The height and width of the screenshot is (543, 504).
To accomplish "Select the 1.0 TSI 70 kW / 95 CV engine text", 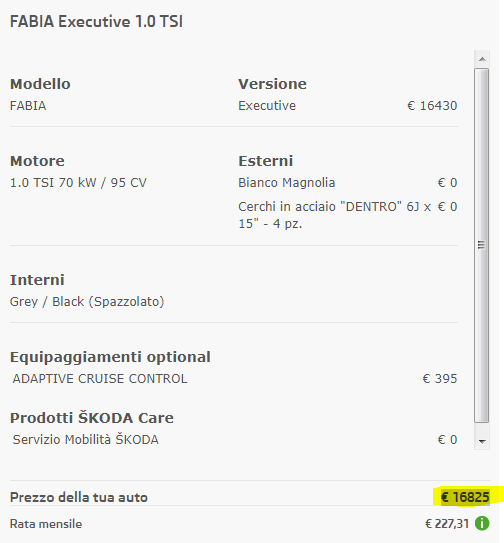I will point(78,183).
